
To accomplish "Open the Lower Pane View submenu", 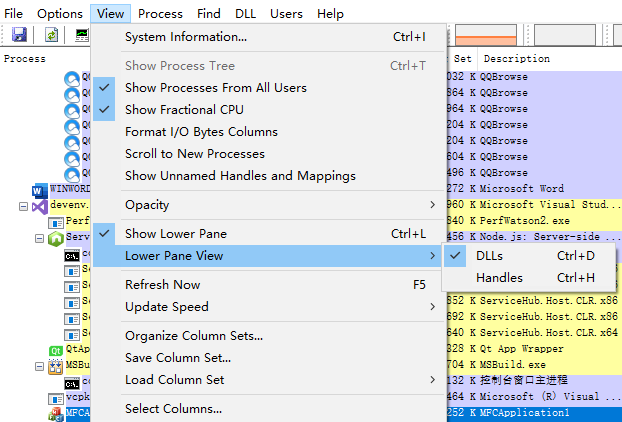I will [268, 256].
